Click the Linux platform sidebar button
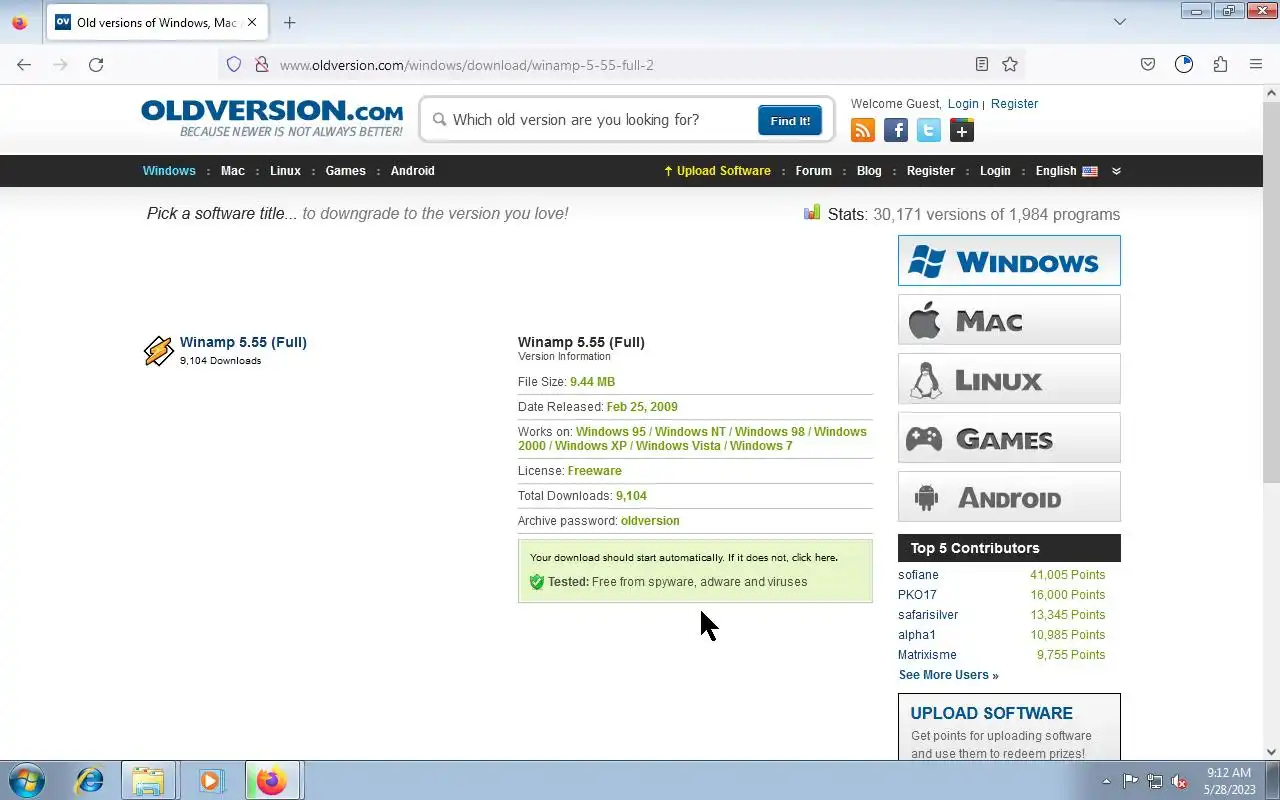Viewport: 1280px width, 800px height. (x=1009, y=379)
